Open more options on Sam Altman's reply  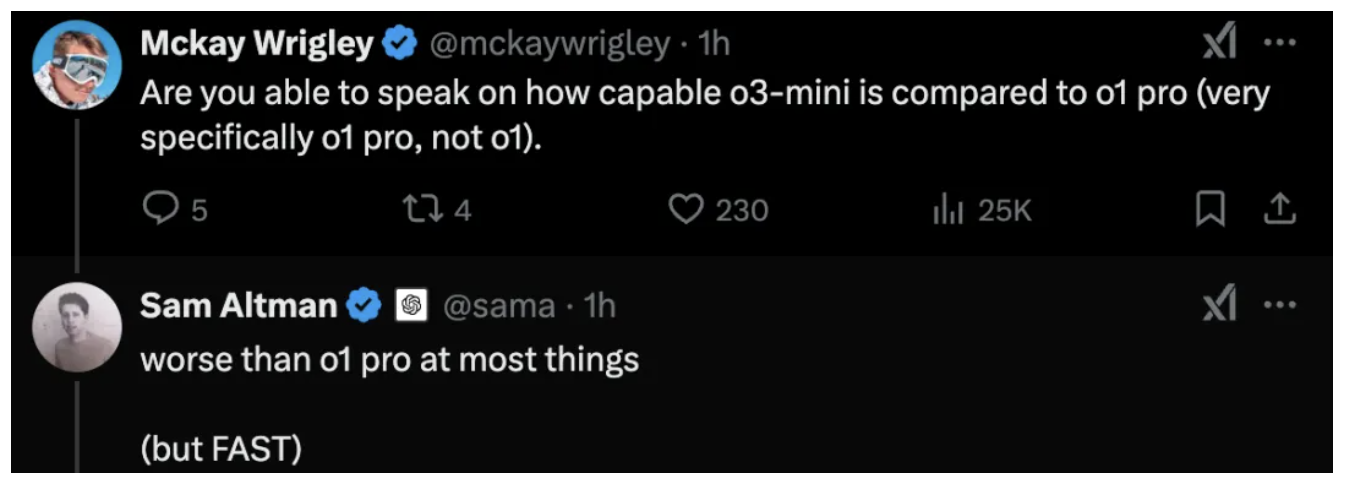[1280, 305]
